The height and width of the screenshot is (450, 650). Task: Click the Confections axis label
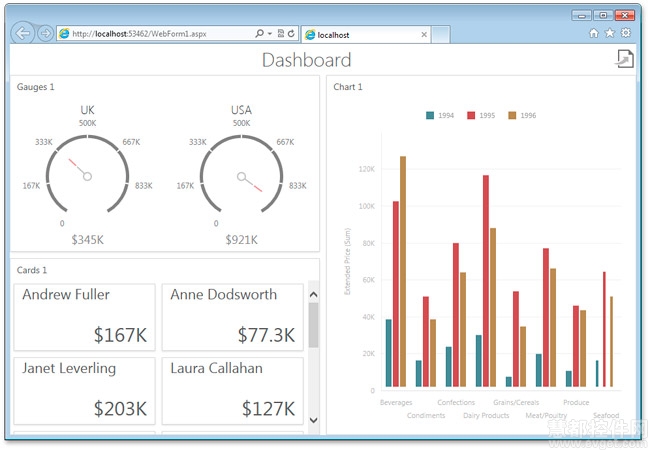pos(456,402)
